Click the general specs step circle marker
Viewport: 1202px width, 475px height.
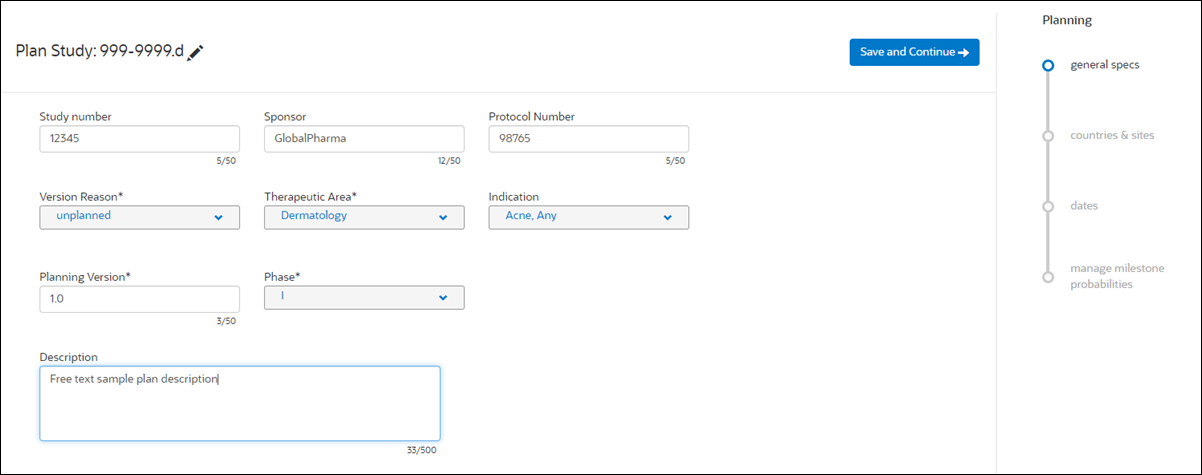(1048, 65)
